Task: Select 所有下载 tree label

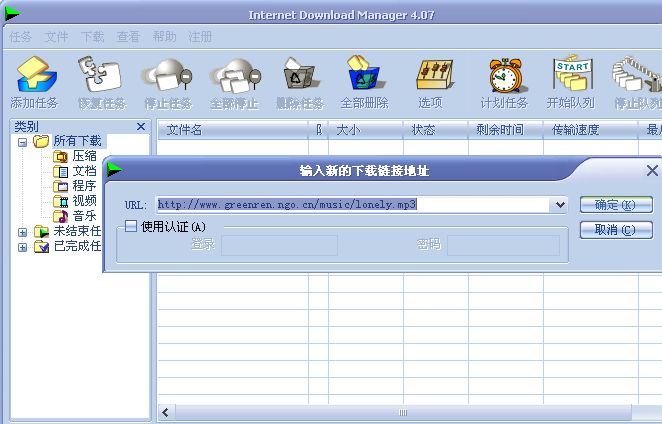Action: 77,141
